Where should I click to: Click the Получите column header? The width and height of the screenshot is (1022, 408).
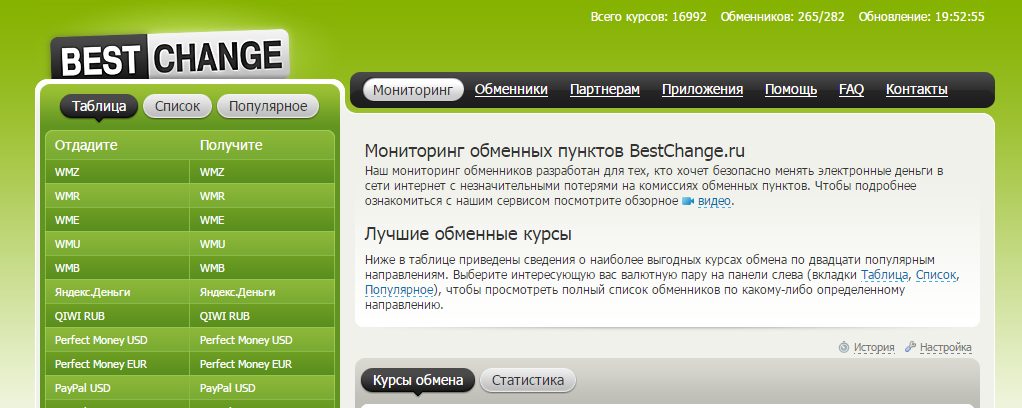(231, 145)
